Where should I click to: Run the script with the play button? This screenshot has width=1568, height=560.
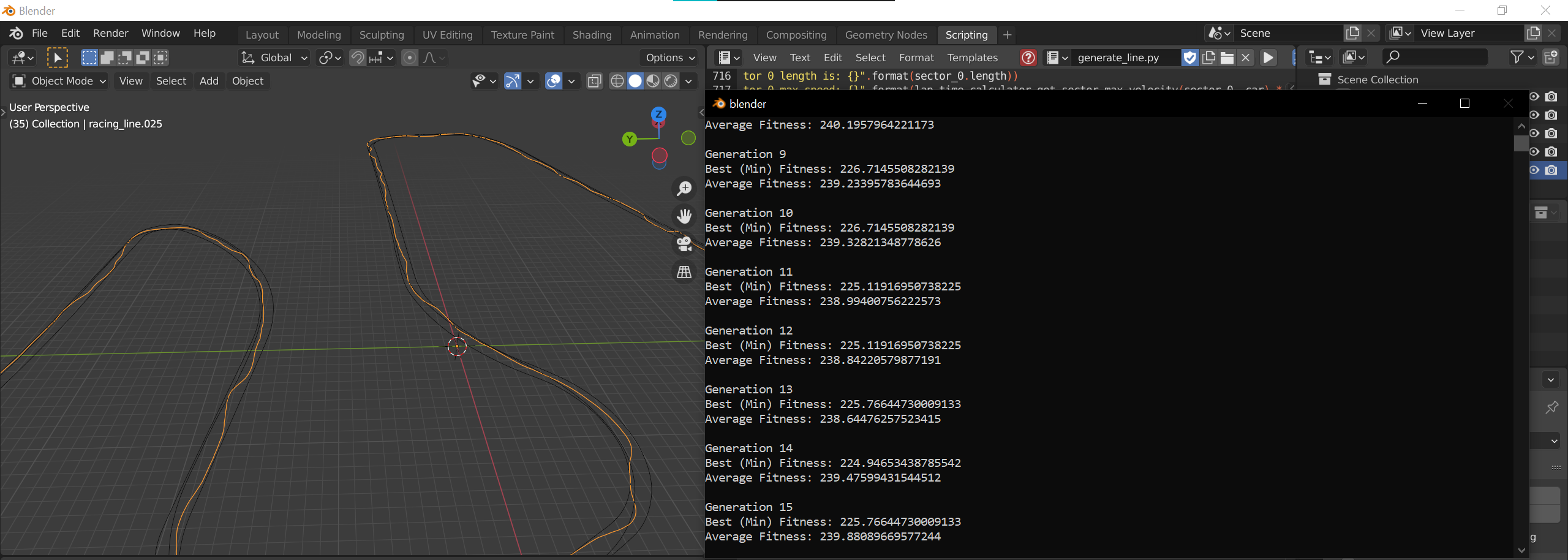point(1268,58)
